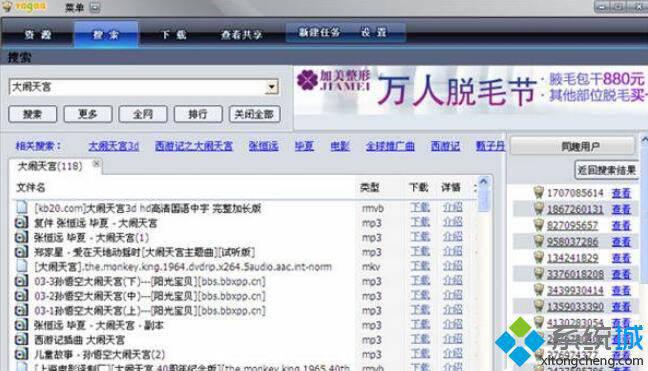648x371 pixels.
Task: Click the file icon for [kb20.com]大闹天宫3d
Action: [x=21, y=207]
